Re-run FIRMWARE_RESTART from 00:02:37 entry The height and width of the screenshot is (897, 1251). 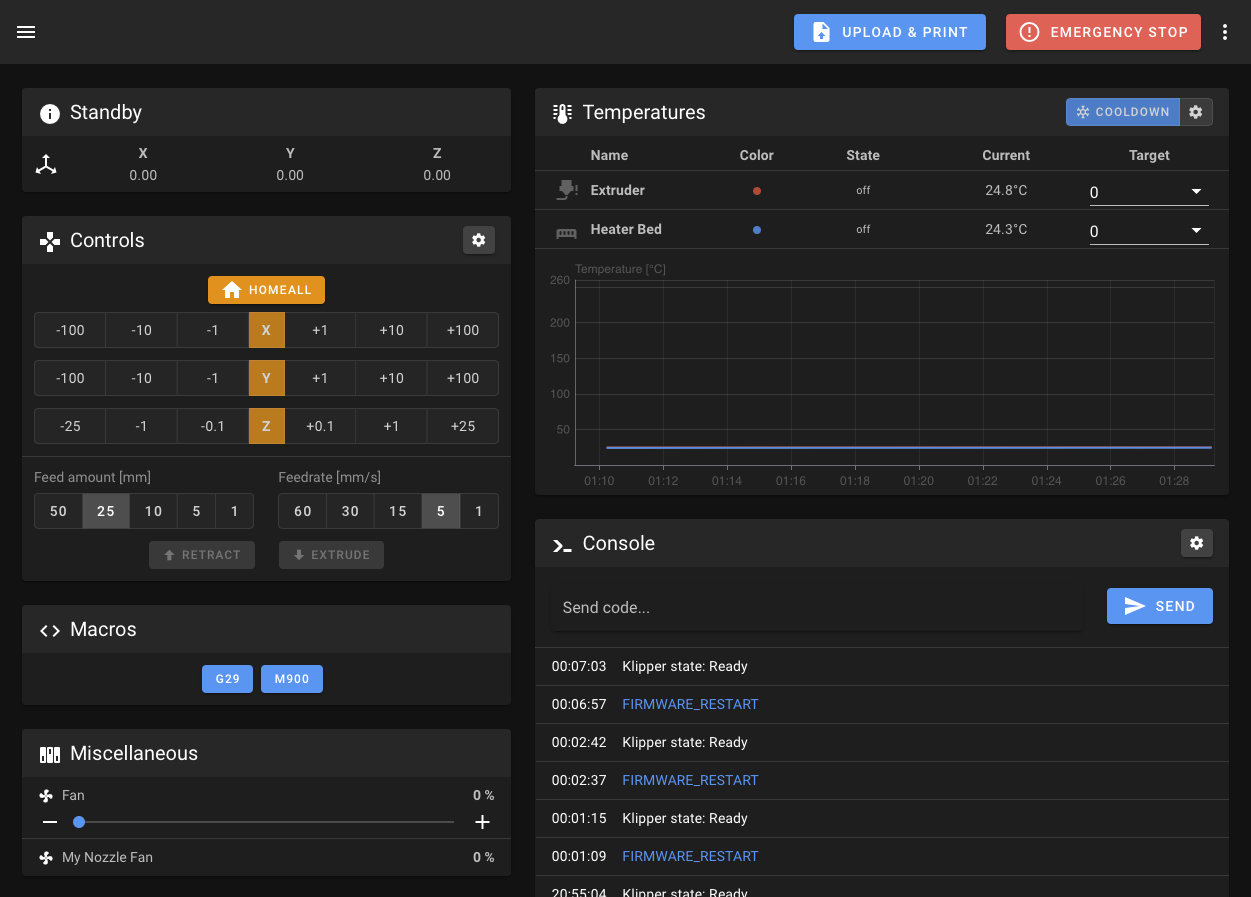tap(690, 780)
